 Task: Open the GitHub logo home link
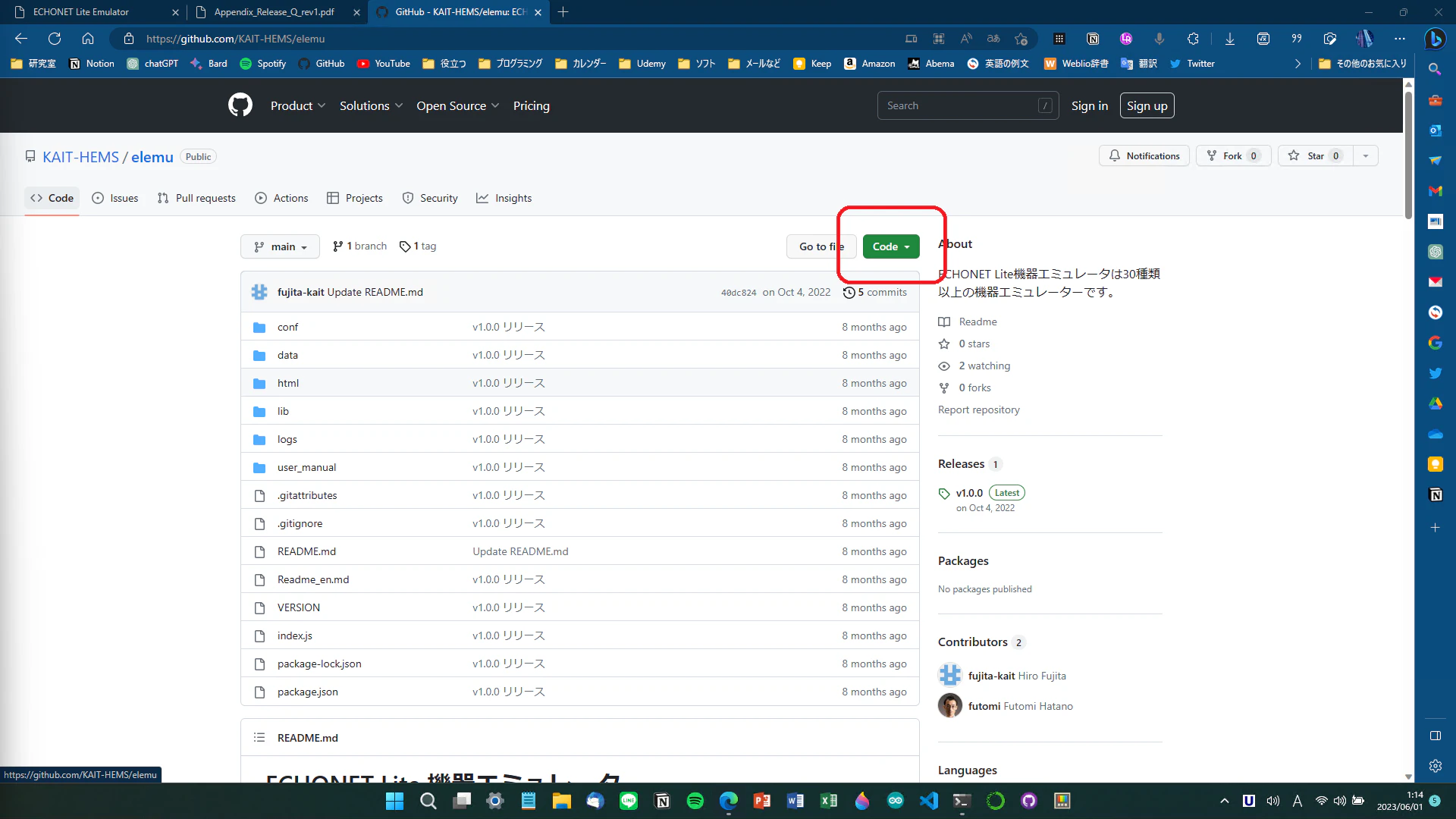[x=240, y=105]
